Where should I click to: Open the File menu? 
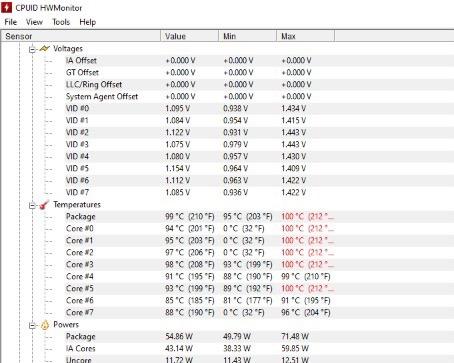(x=11, y=22)
